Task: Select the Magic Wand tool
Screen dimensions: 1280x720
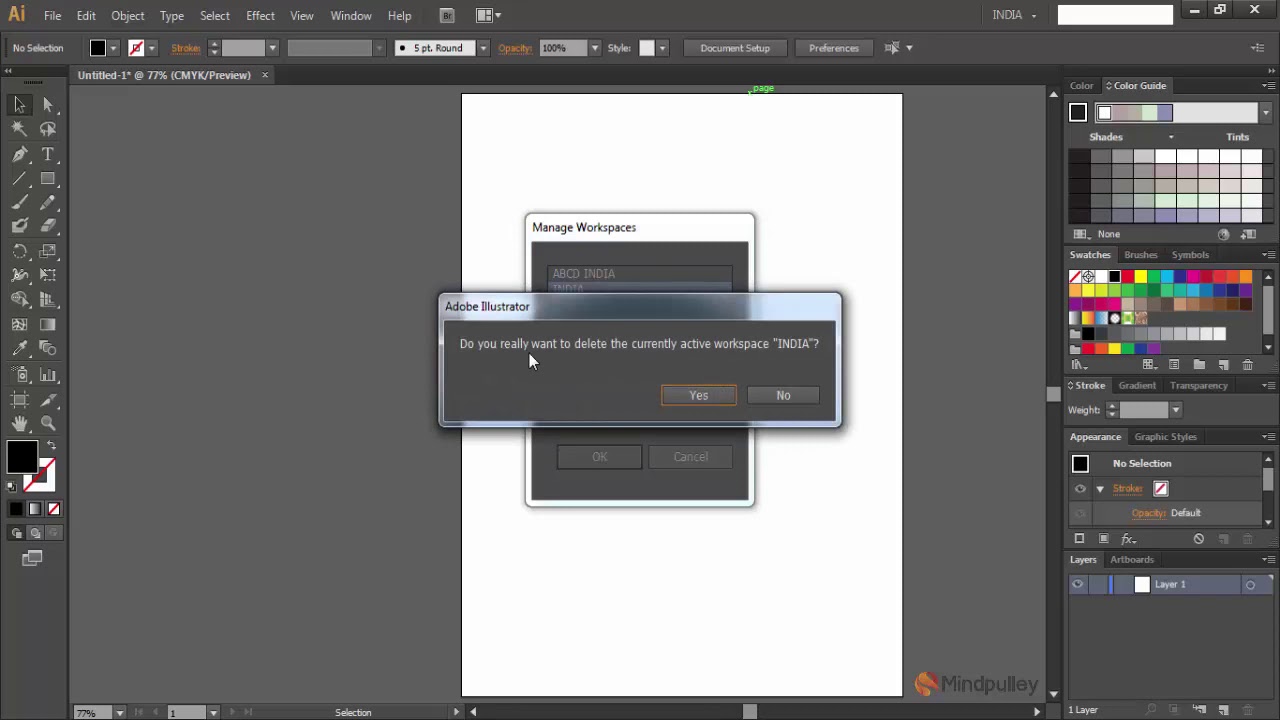Action: pyautogui.click(x=20, y=129)
